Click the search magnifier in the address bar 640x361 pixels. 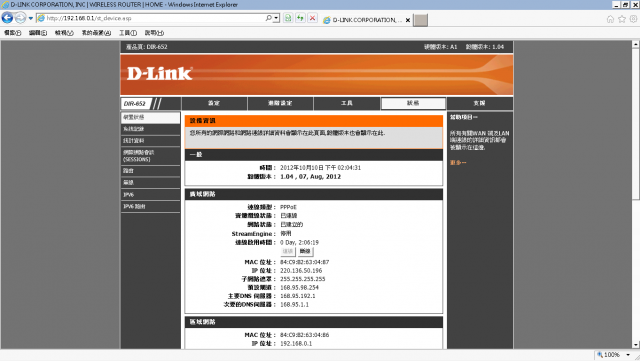pos(268,18)
